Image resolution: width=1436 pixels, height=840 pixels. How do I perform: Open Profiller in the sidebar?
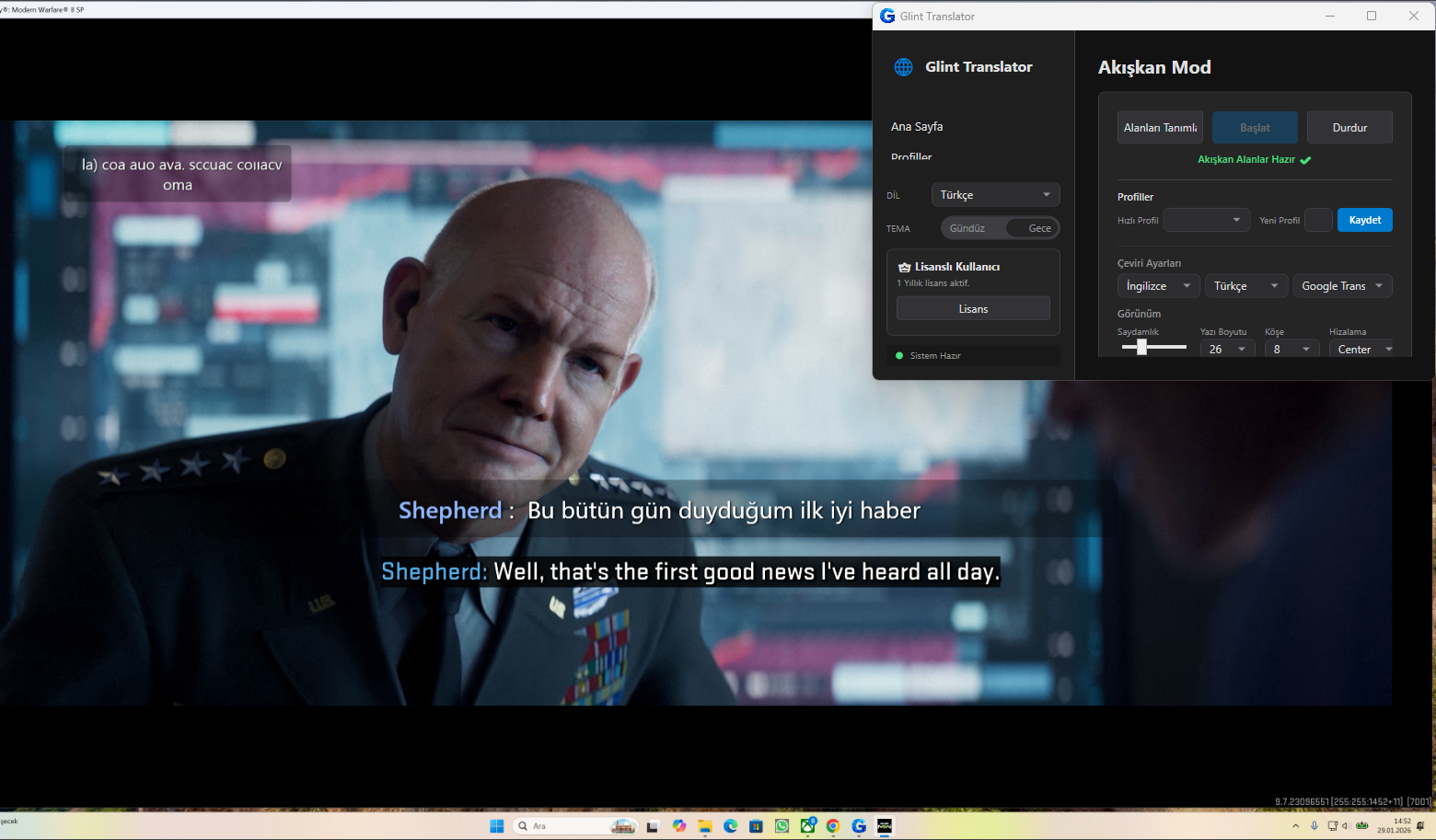click(x=911, y=157)
